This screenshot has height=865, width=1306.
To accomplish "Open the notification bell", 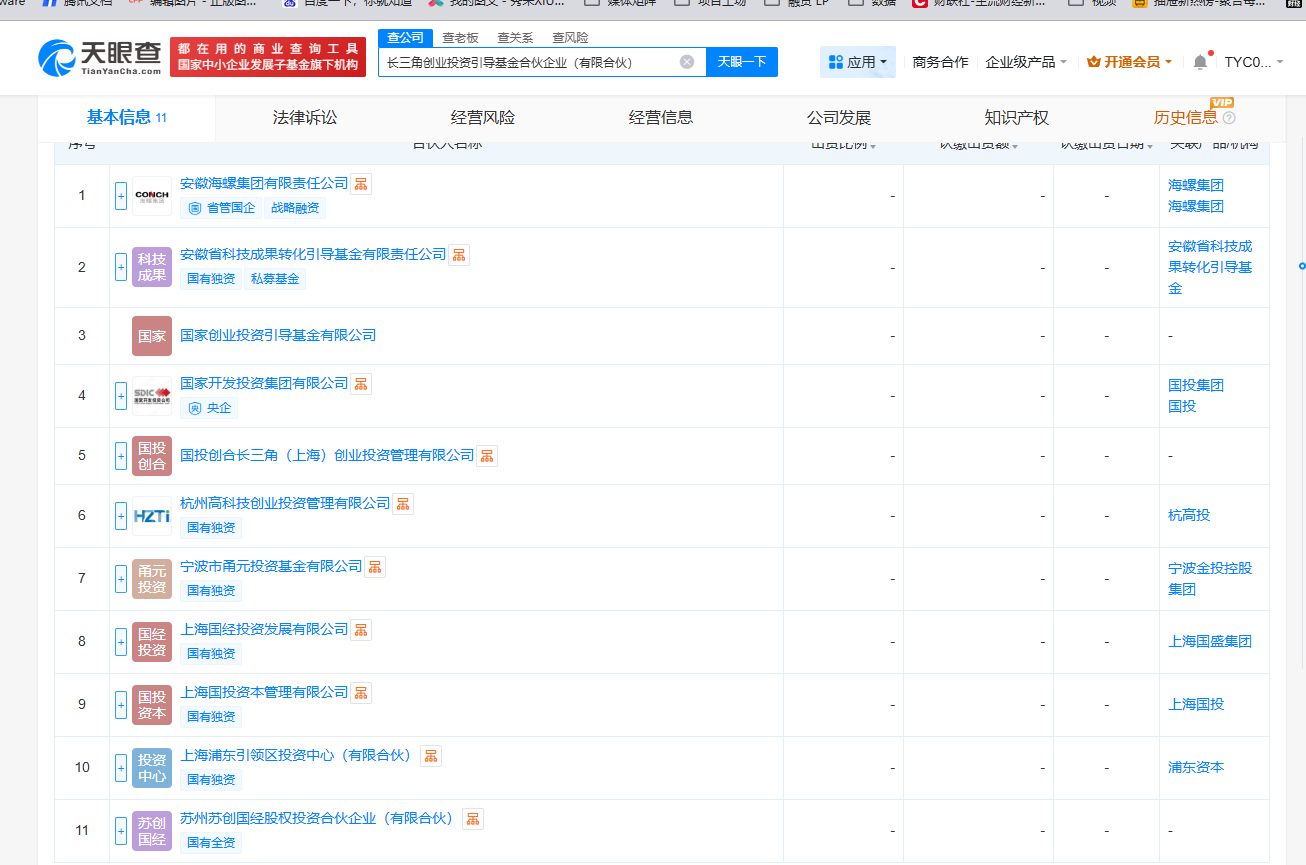I will click(x=1200, y=62).
